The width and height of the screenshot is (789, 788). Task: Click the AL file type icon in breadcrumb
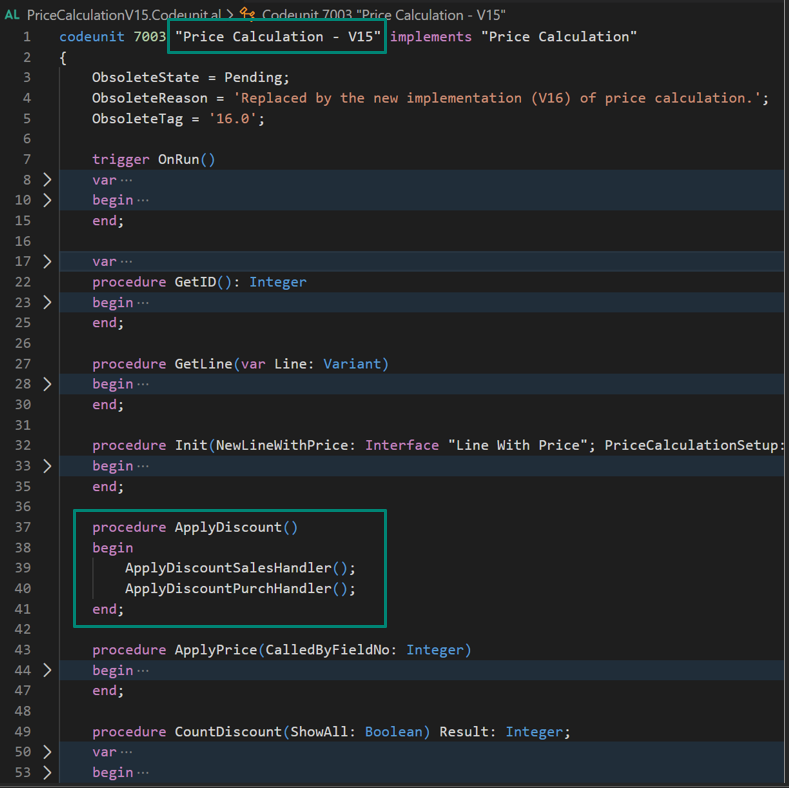click(x=12, y=15)
